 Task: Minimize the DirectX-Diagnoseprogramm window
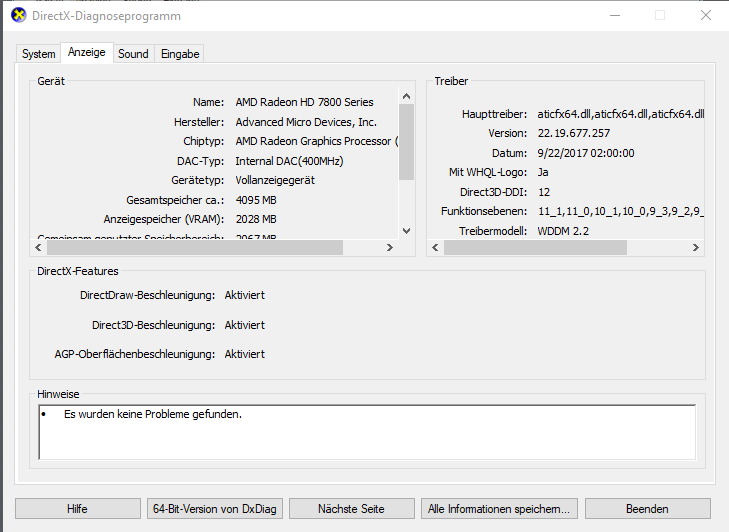click(615, 15)
